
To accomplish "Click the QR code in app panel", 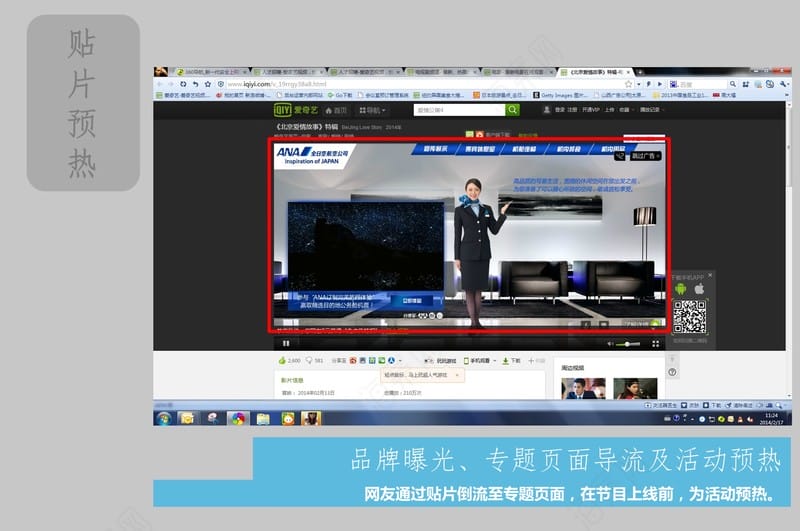I will pyautogui.click(x=689, y=317).
